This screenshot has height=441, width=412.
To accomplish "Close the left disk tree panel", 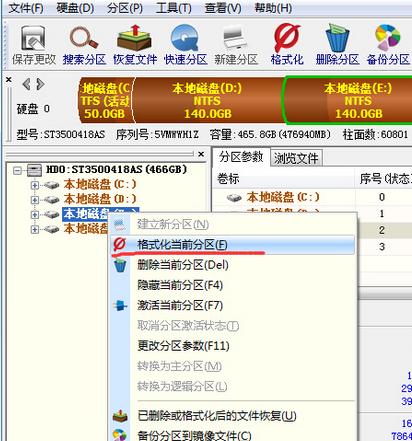I will tap(201, 154).
